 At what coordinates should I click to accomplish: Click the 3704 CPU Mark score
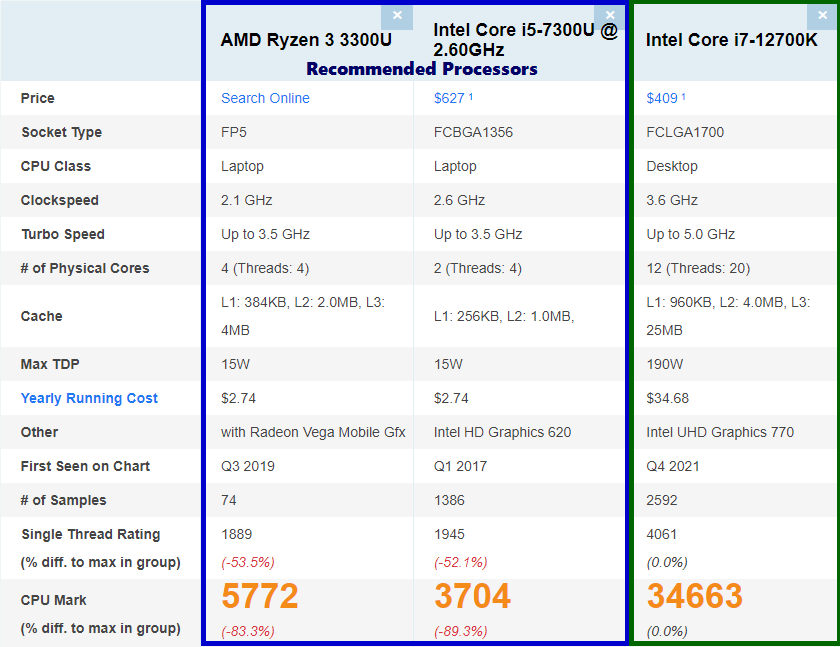[472, 597]
